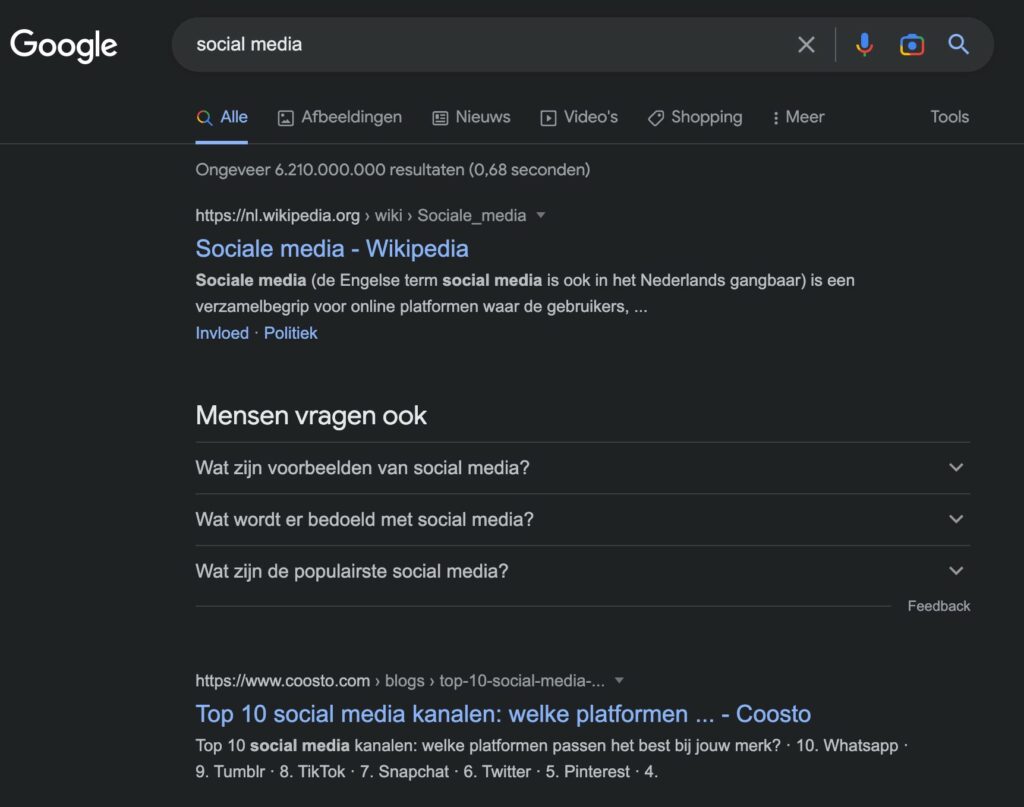Expand 'Wat zijn voorbeelden van social media?'
This screenshot has height=807, width=1024.
coord(583,467)
